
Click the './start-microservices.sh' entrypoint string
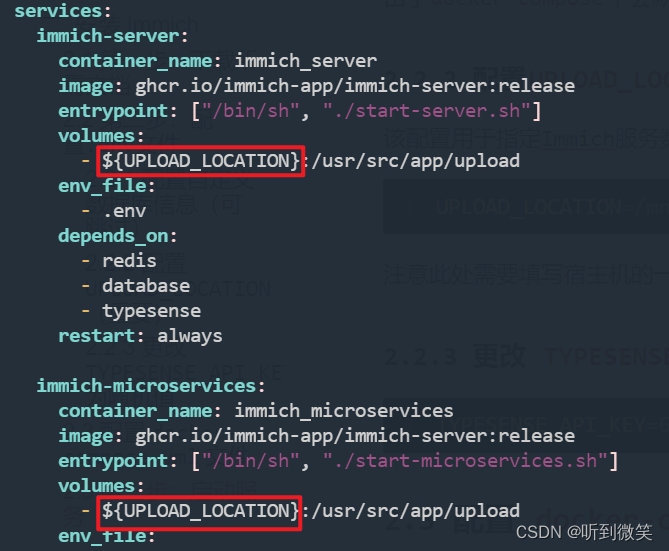pyautogui.click(x=465, y=461)
